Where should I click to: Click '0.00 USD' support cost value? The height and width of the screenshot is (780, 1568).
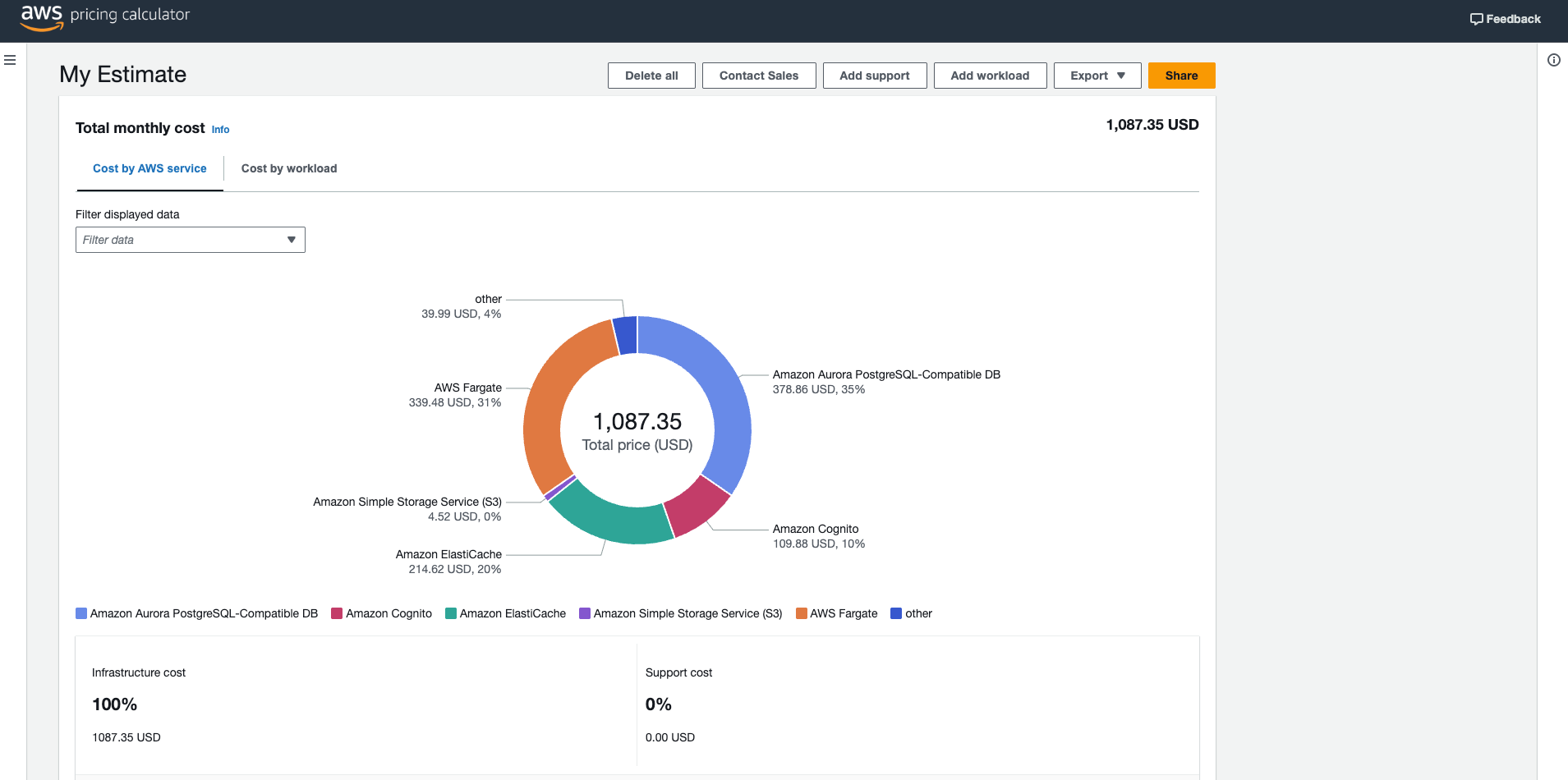670,737
